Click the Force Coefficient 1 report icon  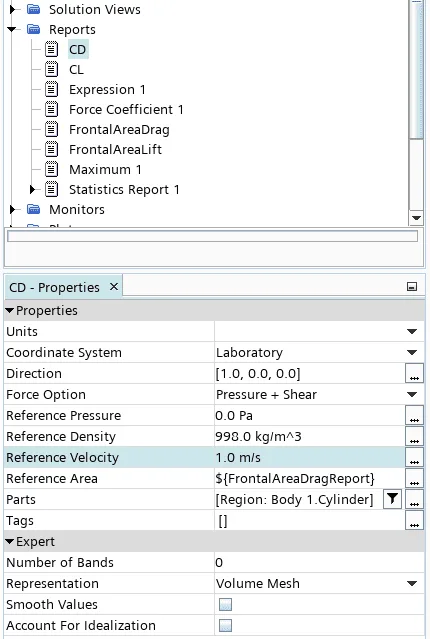click(x=51, y=109)
